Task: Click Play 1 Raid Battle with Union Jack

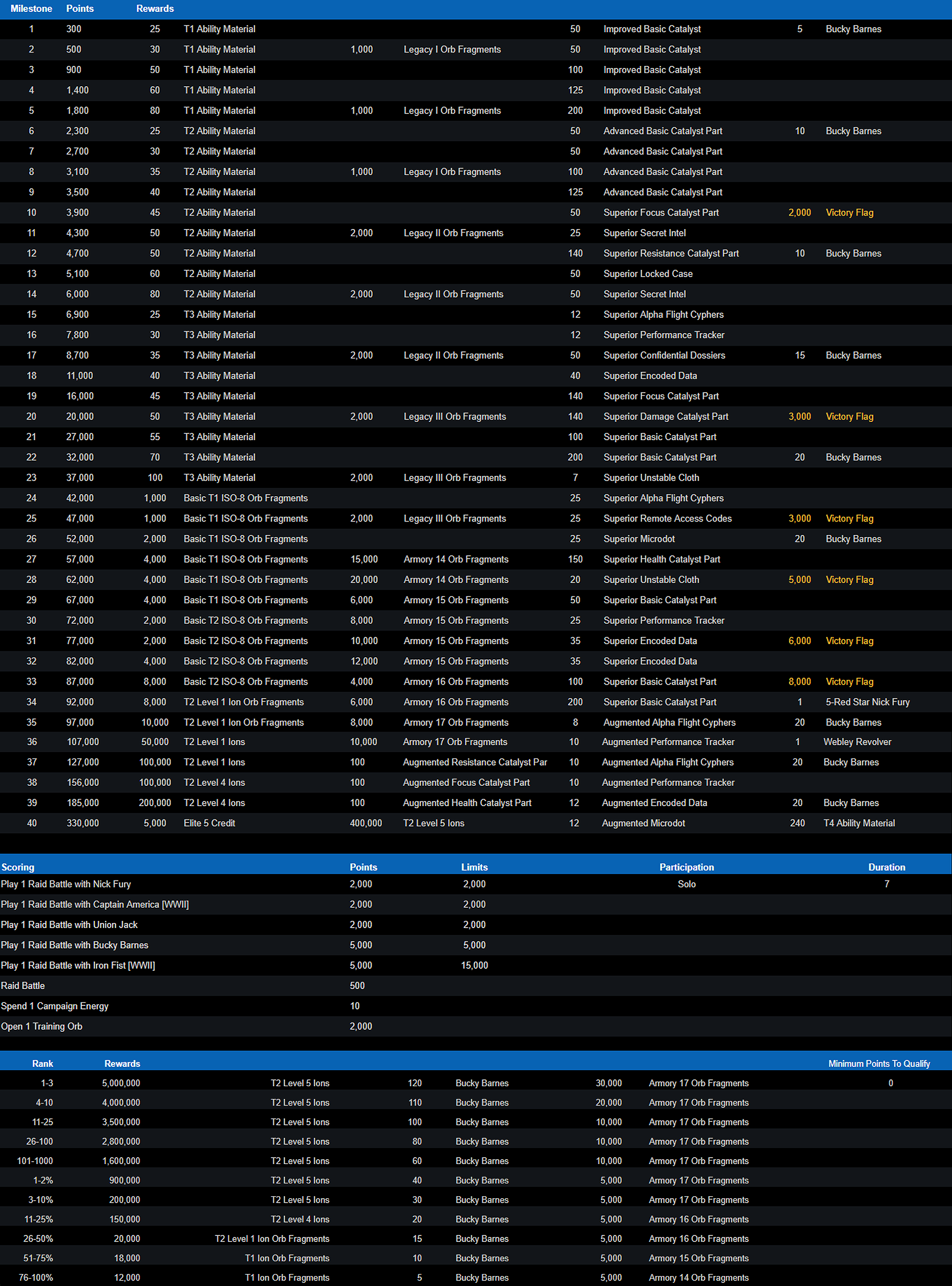Action: click(69, 925)
